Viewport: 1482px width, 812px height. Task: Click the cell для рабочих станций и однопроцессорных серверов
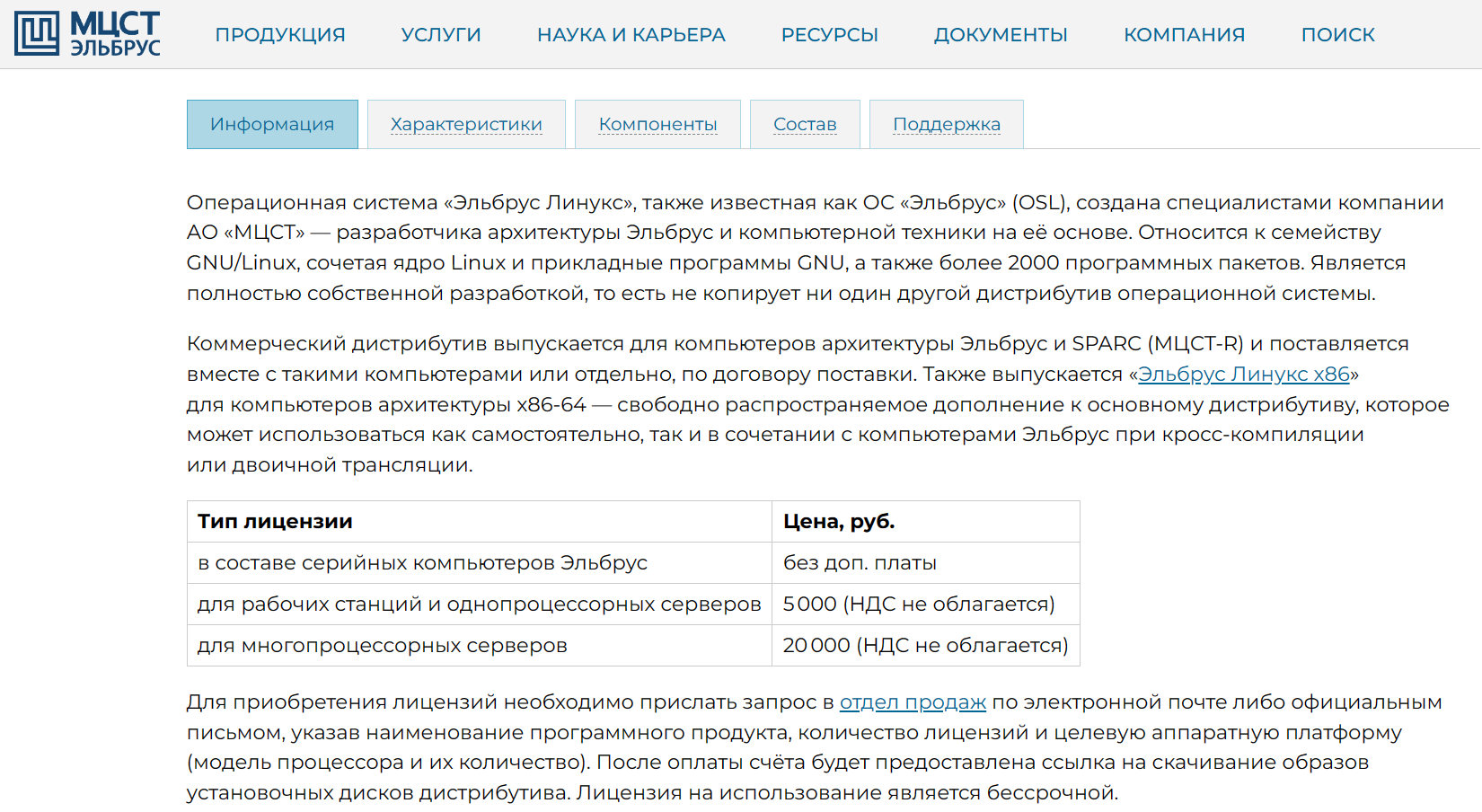(480, 604)
